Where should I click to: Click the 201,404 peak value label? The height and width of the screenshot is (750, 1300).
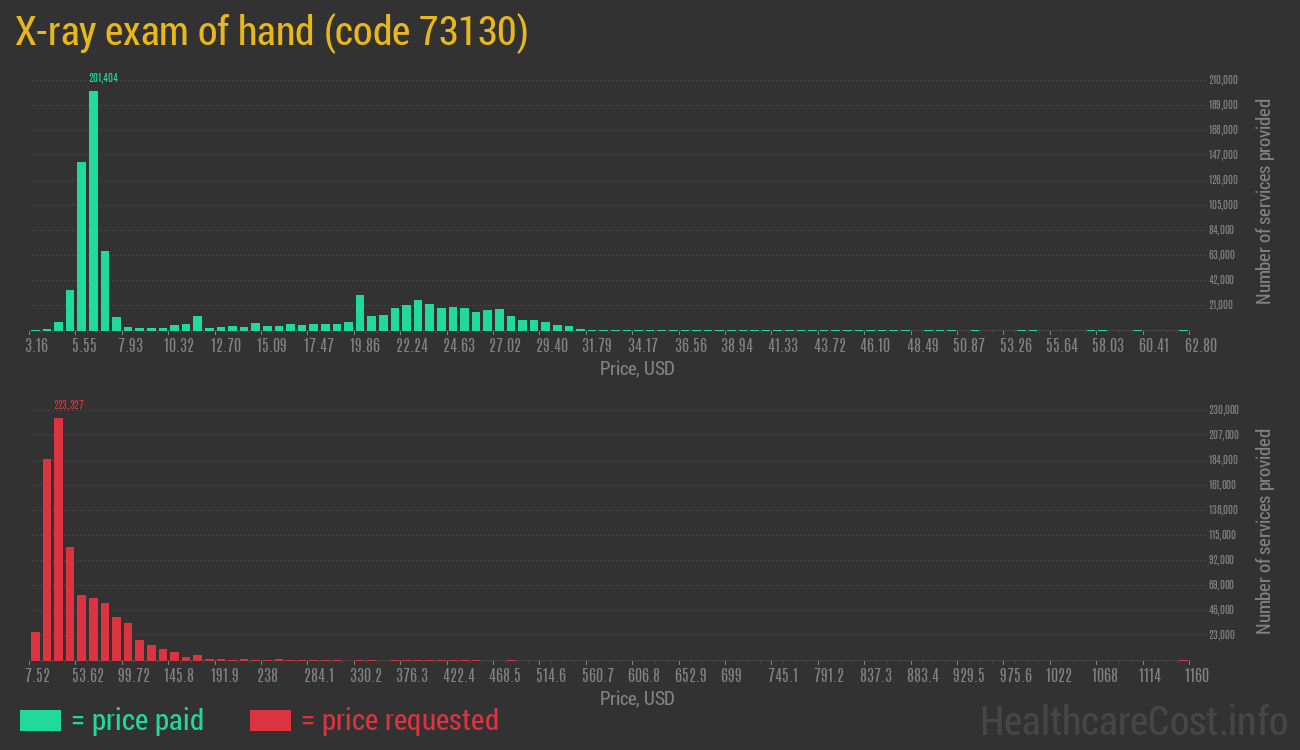click(103, 78)
